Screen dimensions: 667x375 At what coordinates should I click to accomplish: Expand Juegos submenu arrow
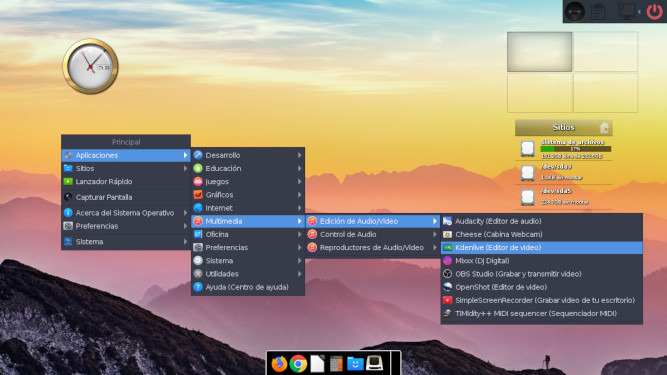(x=299, y=182)
